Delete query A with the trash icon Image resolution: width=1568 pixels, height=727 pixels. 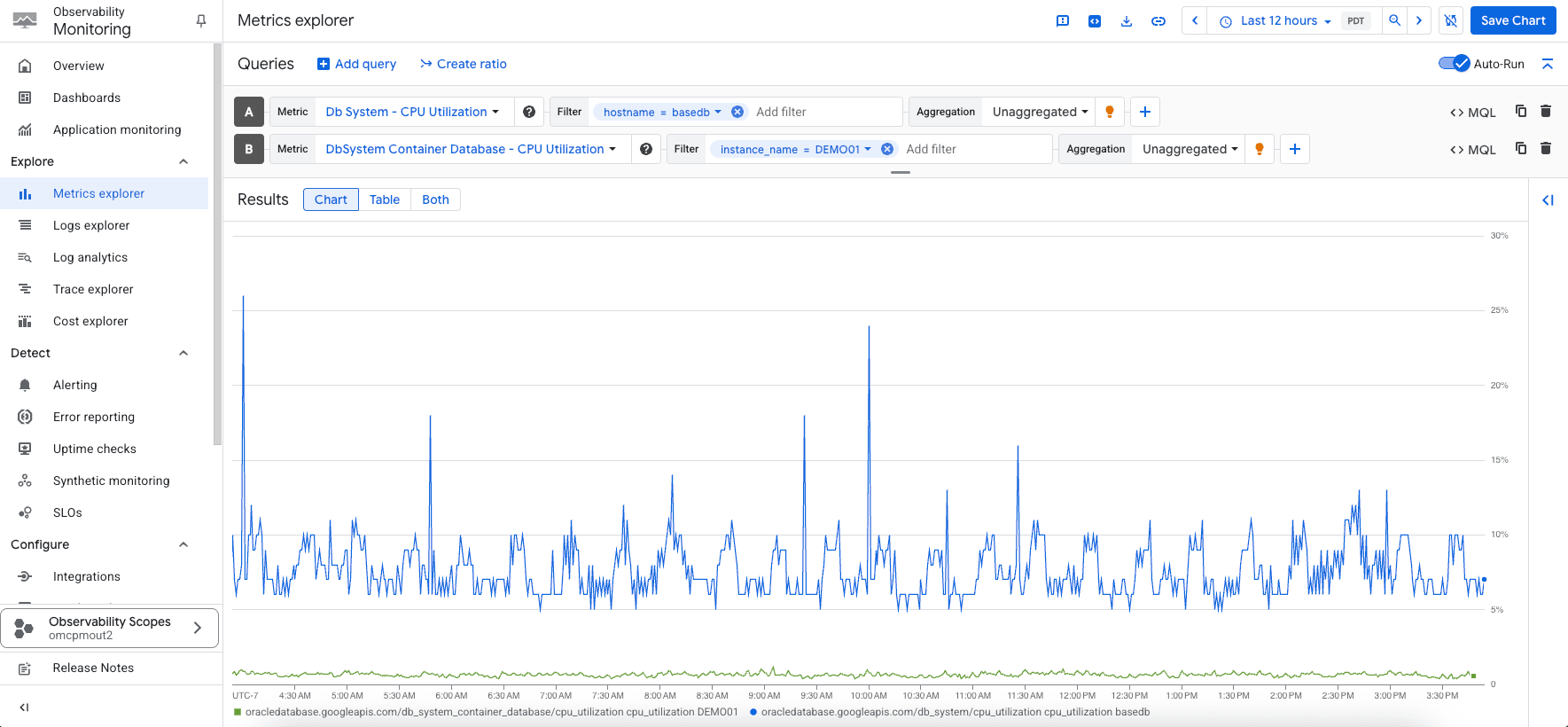[1546, 111]
